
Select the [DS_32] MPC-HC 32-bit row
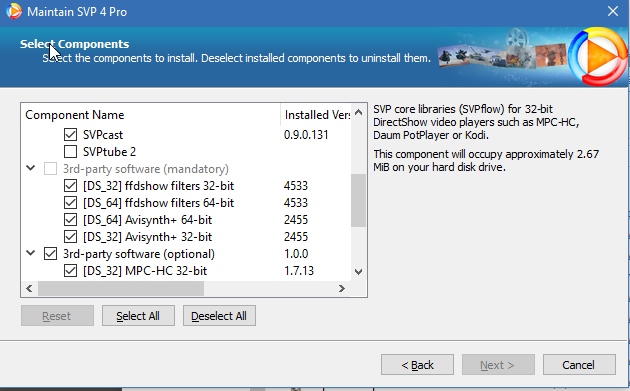point(145,271)
